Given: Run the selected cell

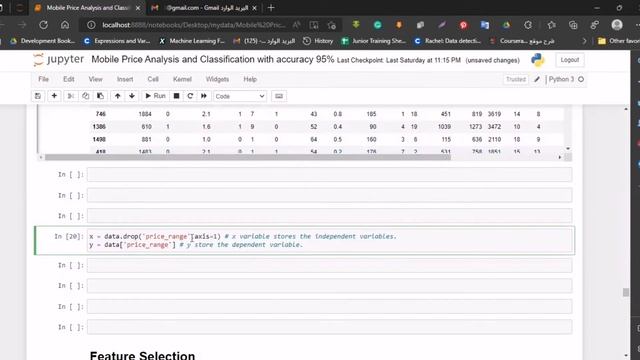Looking at the screenshot, I should pos(156,96).
